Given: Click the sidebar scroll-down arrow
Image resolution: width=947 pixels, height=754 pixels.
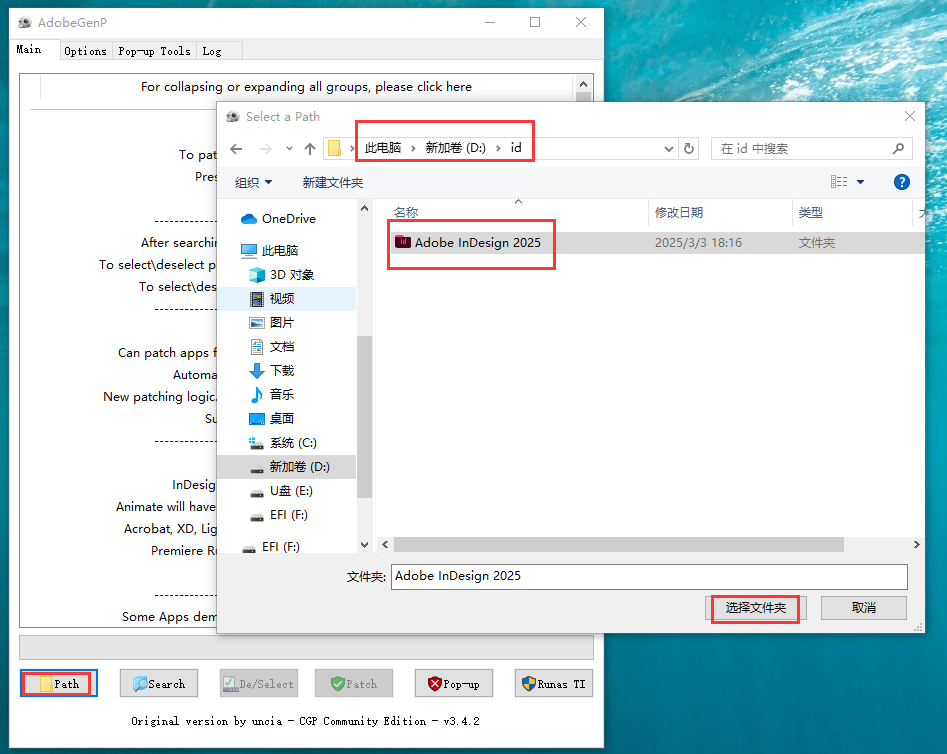Looking at the screenshot, I should [364, 544].
